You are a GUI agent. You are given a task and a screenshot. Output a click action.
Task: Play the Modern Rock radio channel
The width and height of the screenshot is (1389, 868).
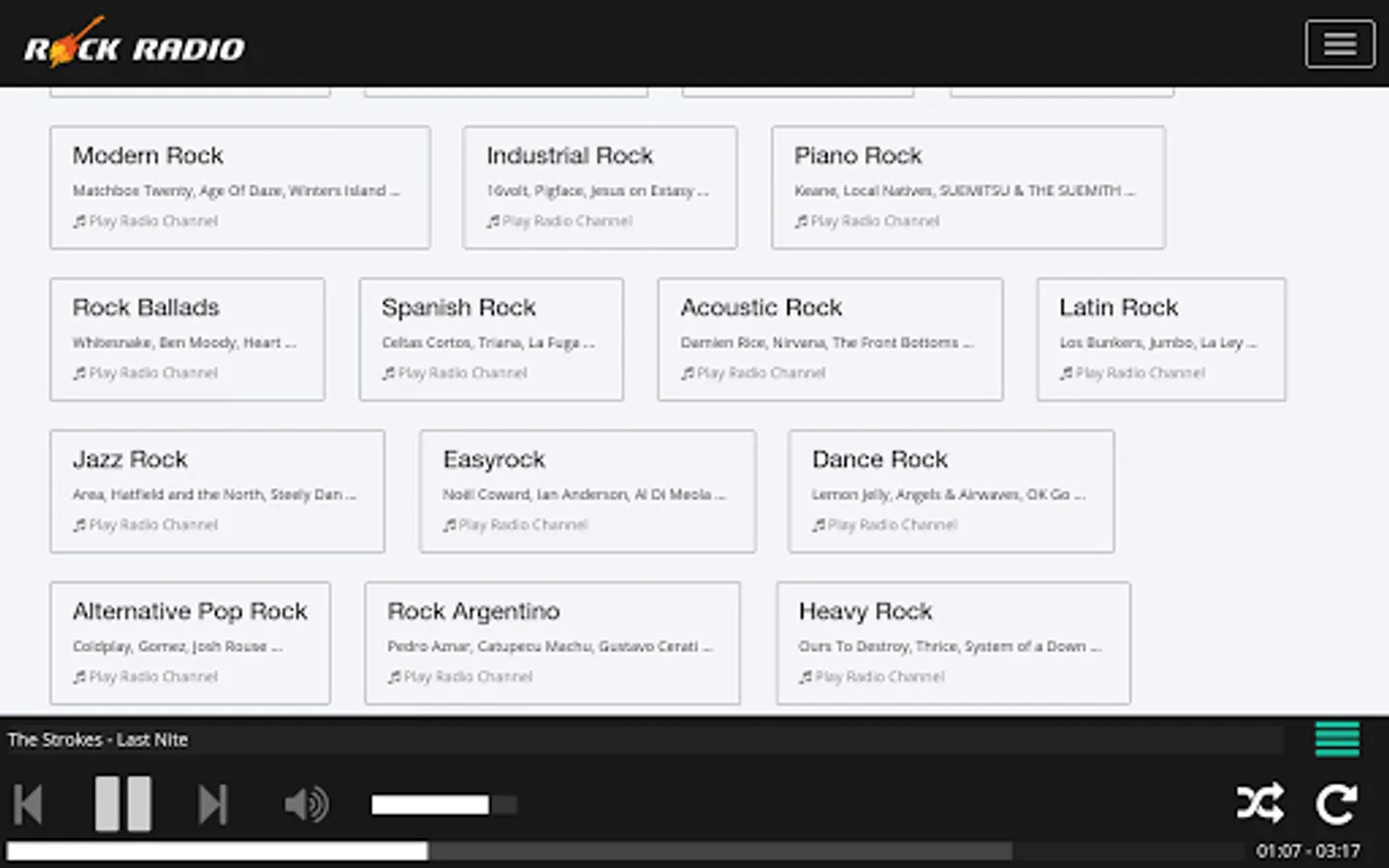tap(153, 221)
